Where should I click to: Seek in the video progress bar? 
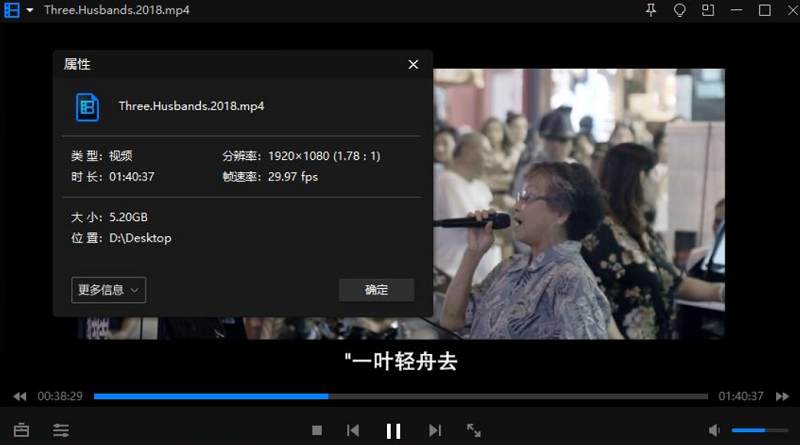click(400, 396)
